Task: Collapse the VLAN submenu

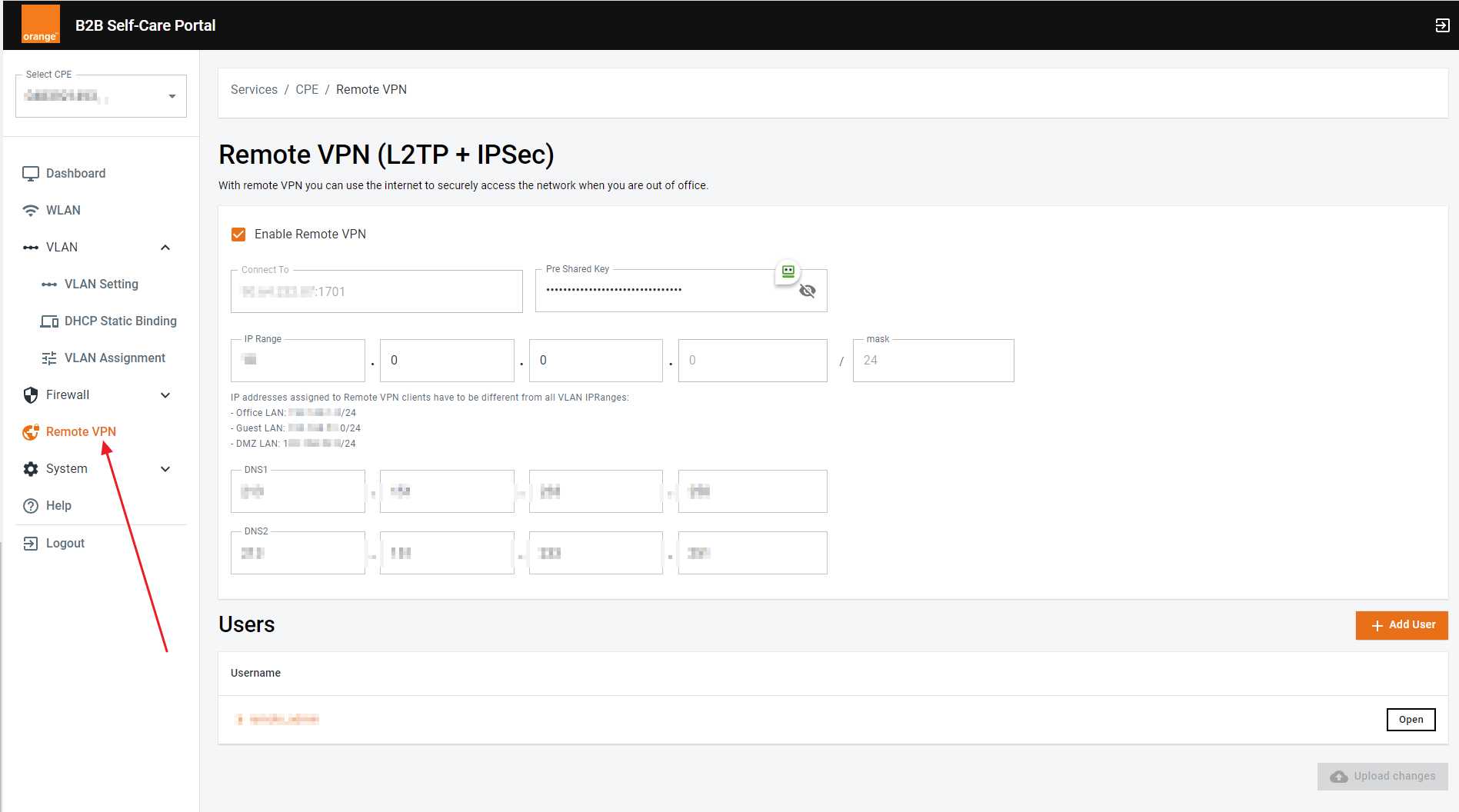Action: click(165, 248)
